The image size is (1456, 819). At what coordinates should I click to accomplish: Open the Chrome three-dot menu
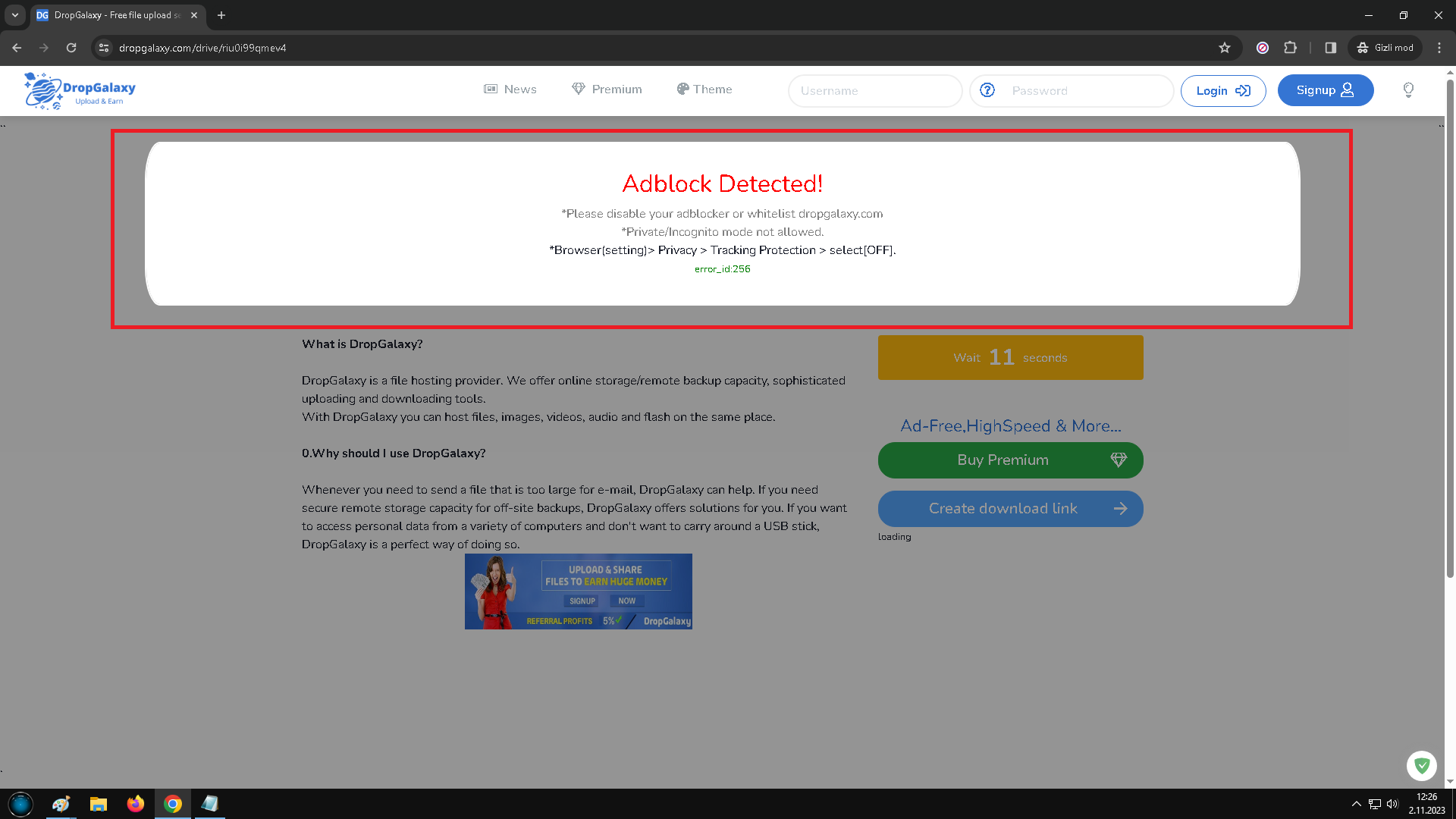[1440, 47]
